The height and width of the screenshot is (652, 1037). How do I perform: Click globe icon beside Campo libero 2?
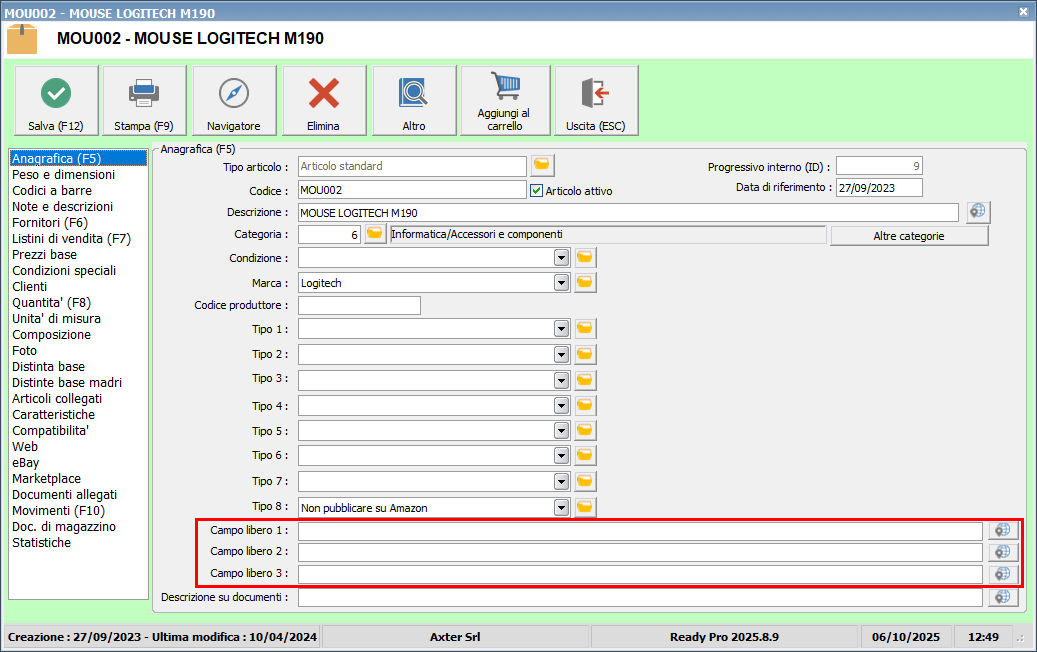click(x=1003, y=552)
